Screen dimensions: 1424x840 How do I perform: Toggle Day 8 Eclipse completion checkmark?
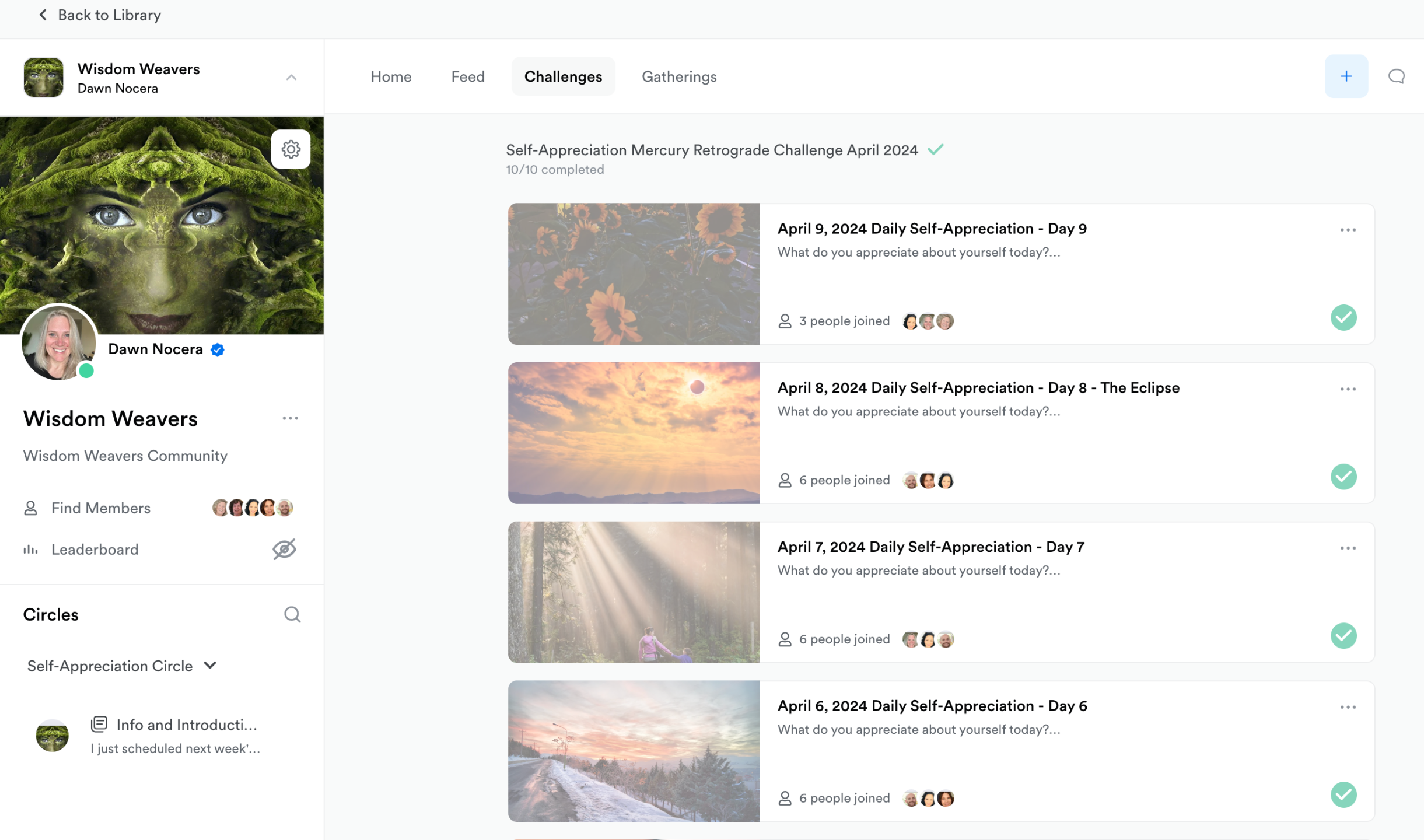pyautogui.click(x=1343, y=477)
